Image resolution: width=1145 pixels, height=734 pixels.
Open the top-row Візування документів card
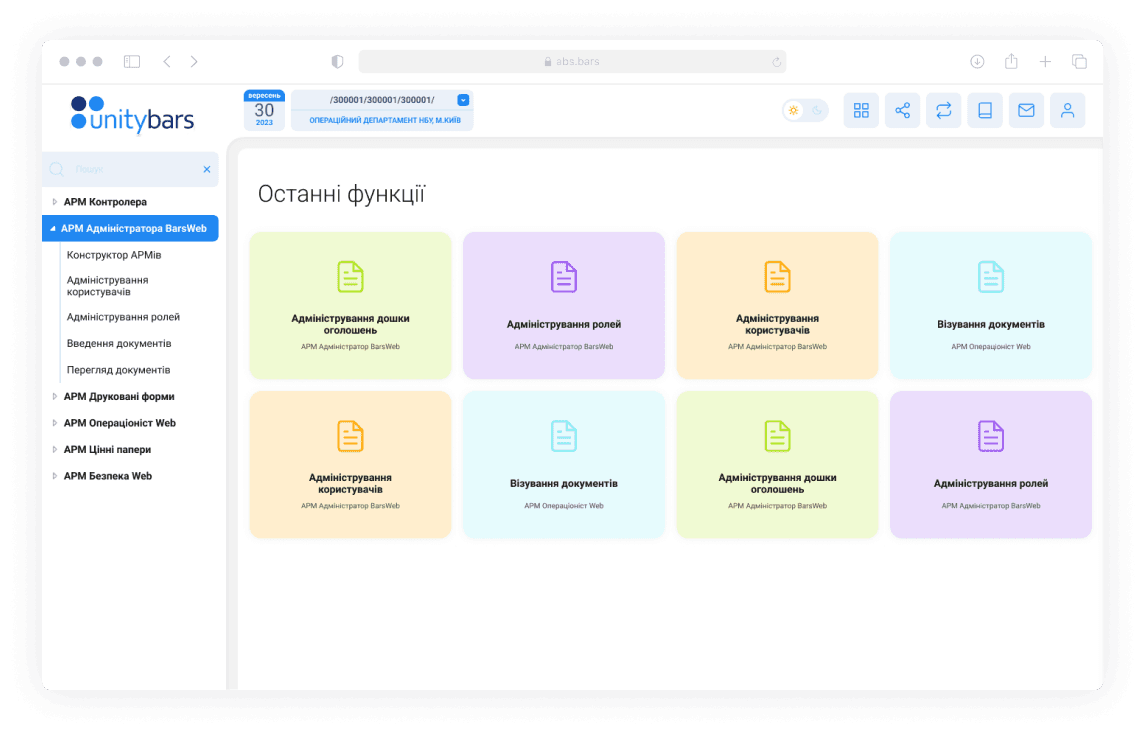click(x=990, y=305)
